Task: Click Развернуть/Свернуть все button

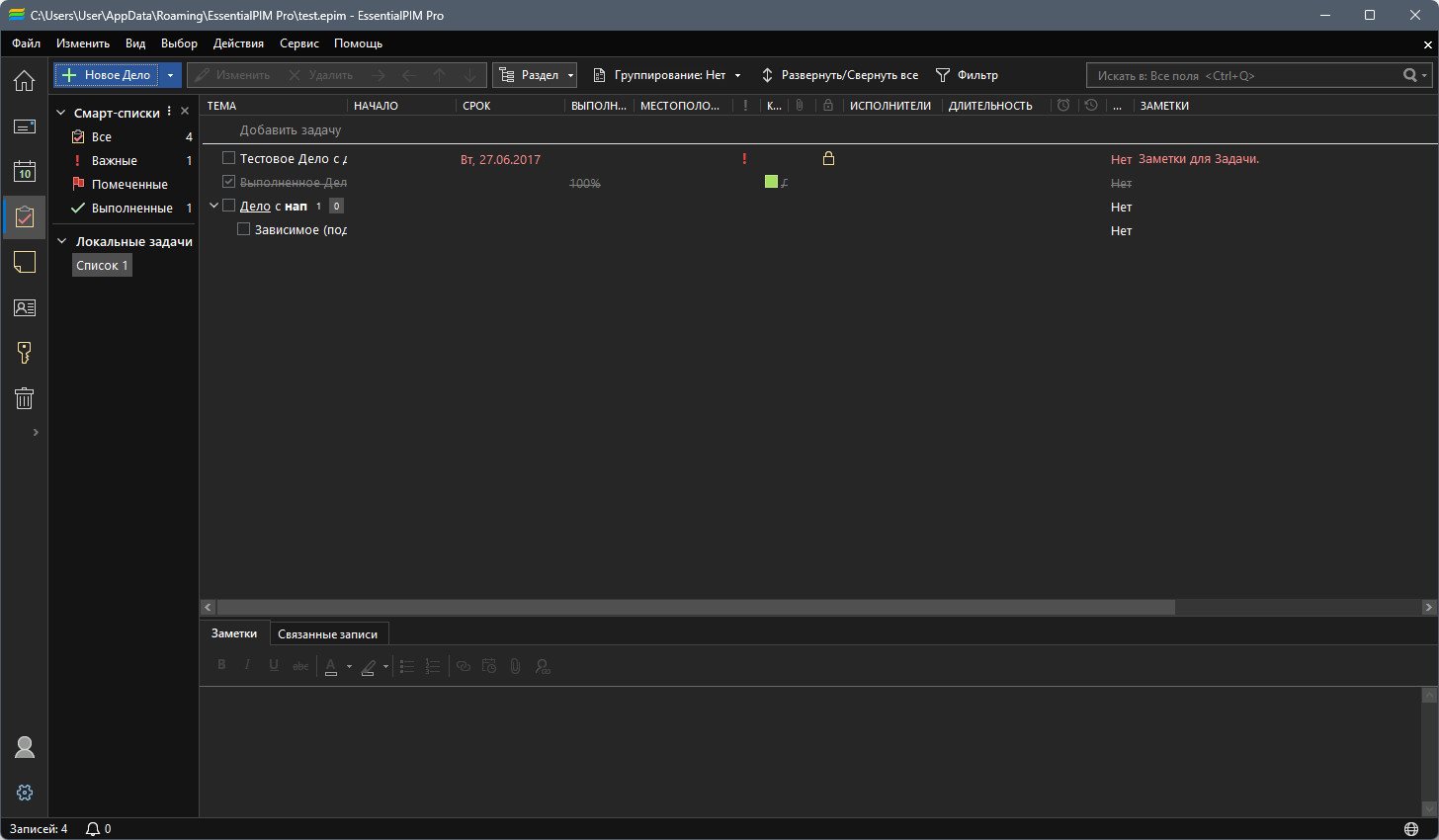Action: click(839, 75)
